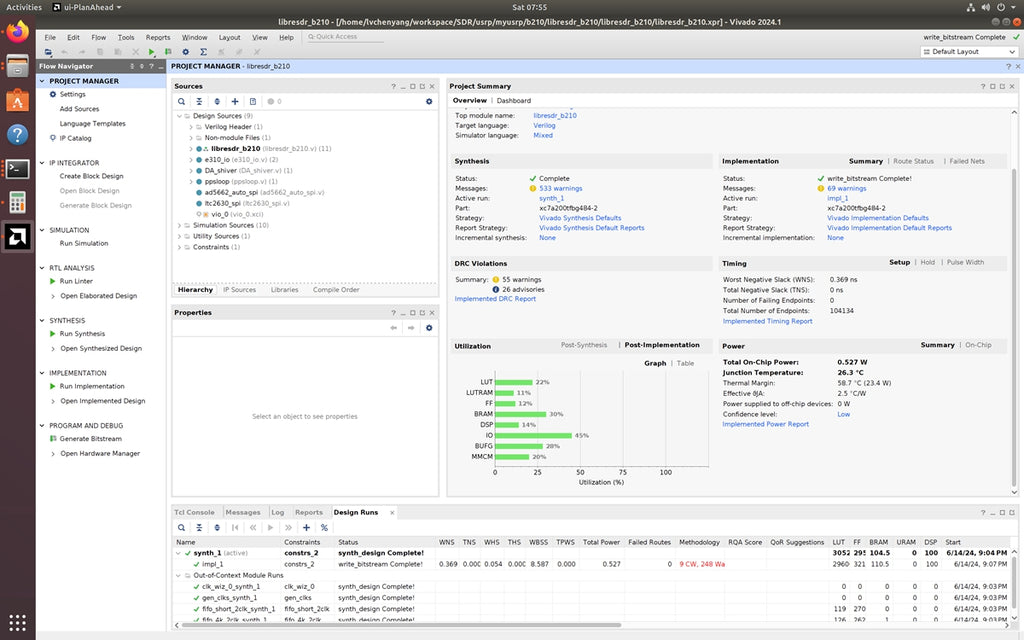Open the Tools menu
This screenshot has width=1024, height=640.
(x=126, y=37)
